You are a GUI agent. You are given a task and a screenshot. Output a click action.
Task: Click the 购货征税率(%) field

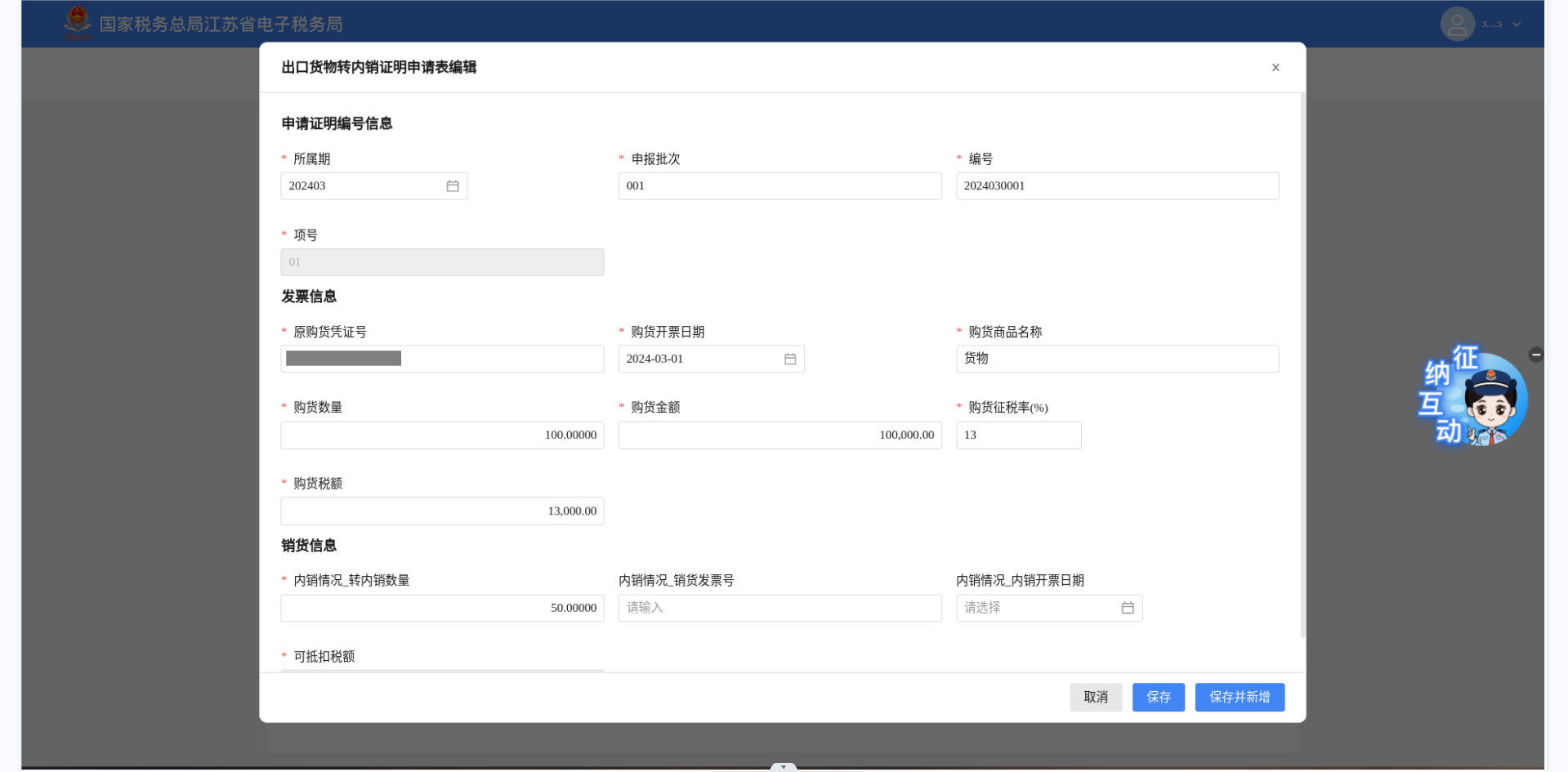[x=1018, y=435]
